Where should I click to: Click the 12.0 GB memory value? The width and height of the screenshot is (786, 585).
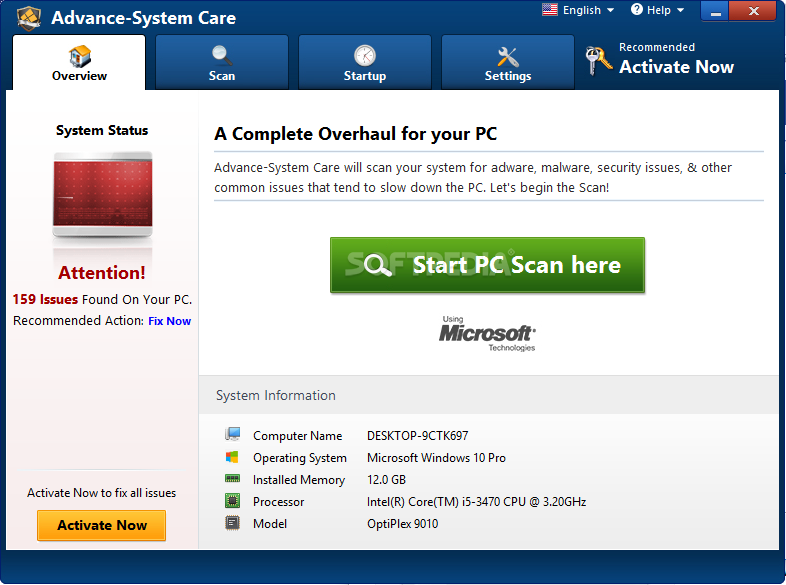point(386,480)
